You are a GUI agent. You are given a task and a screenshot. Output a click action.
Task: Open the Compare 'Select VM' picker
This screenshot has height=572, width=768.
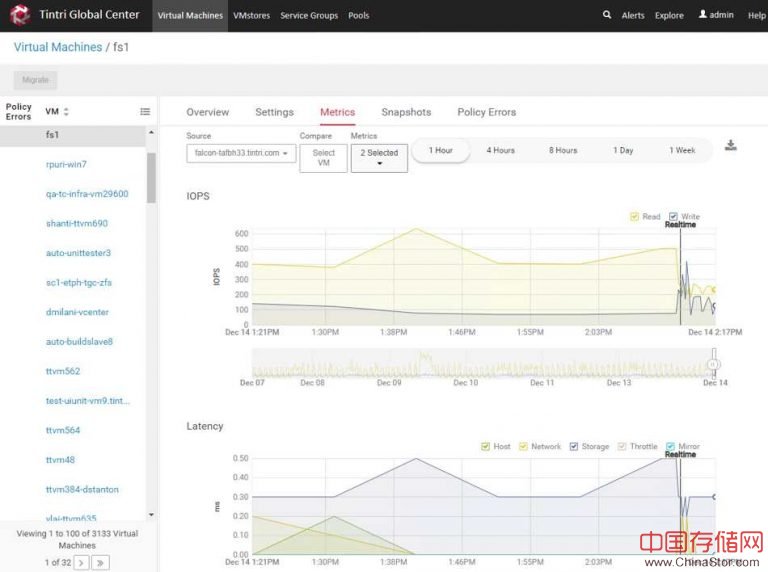(x=323, y=158)
